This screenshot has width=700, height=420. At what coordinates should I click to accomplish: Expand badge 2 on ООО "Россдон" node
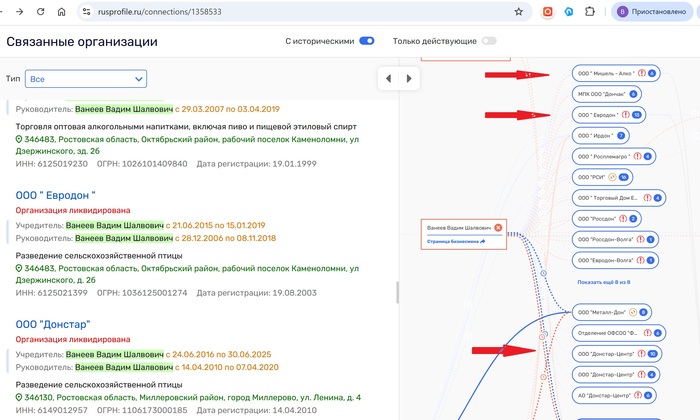point(633,219)
